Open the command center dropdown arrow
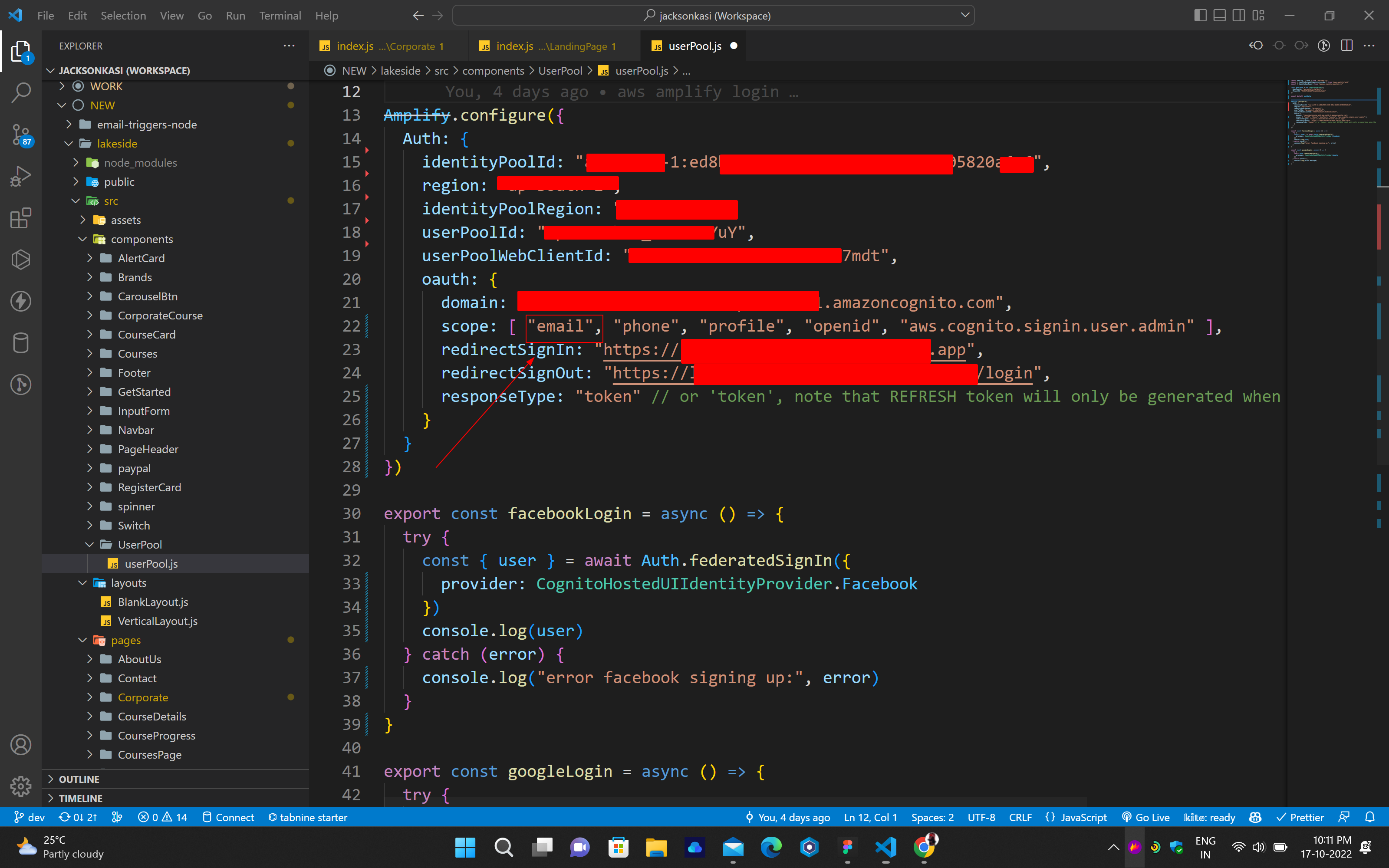The width and height of the screenshot is (1389, 868). 965,16
